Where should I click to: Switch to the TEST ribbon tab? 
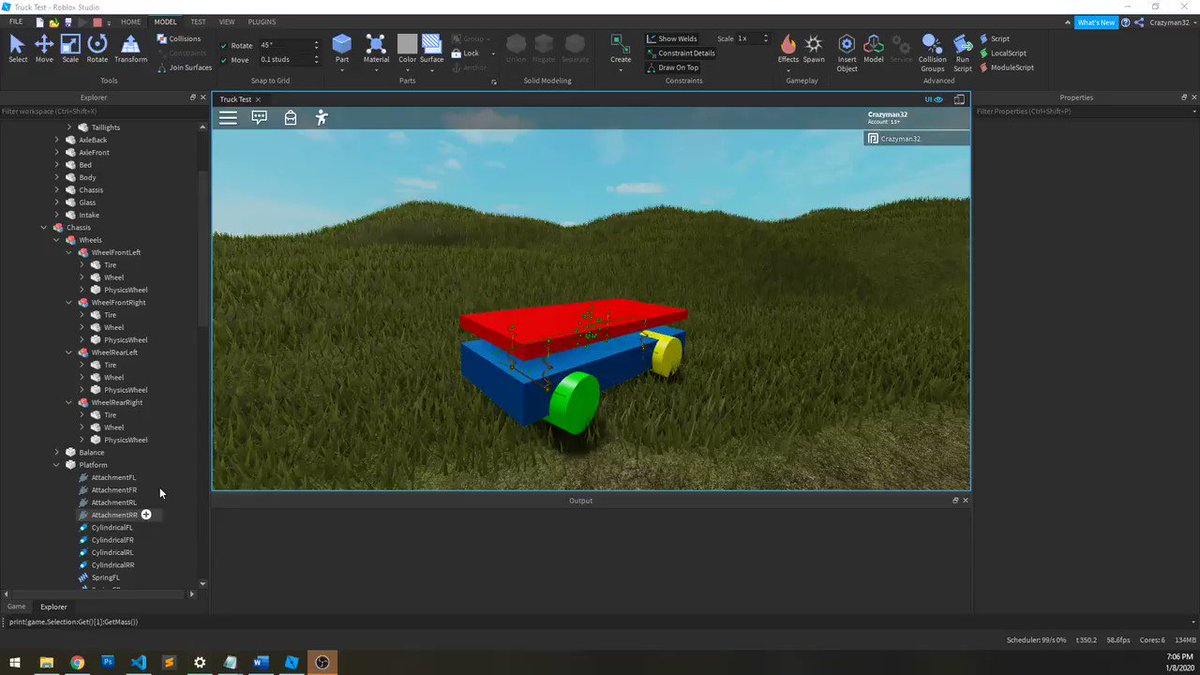[x=198, y=21]
